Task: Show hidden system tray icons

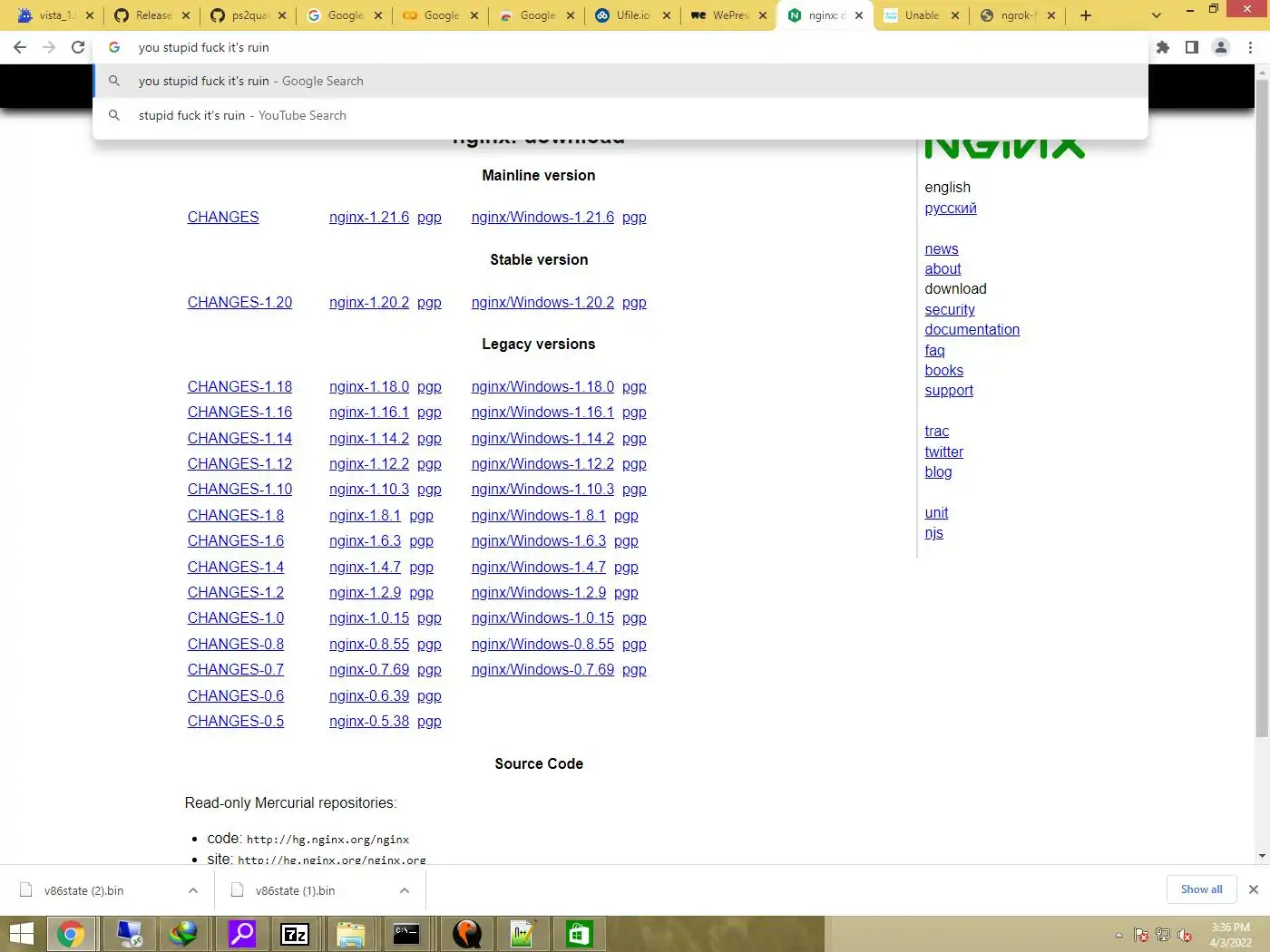Action: pos(1119,935)
